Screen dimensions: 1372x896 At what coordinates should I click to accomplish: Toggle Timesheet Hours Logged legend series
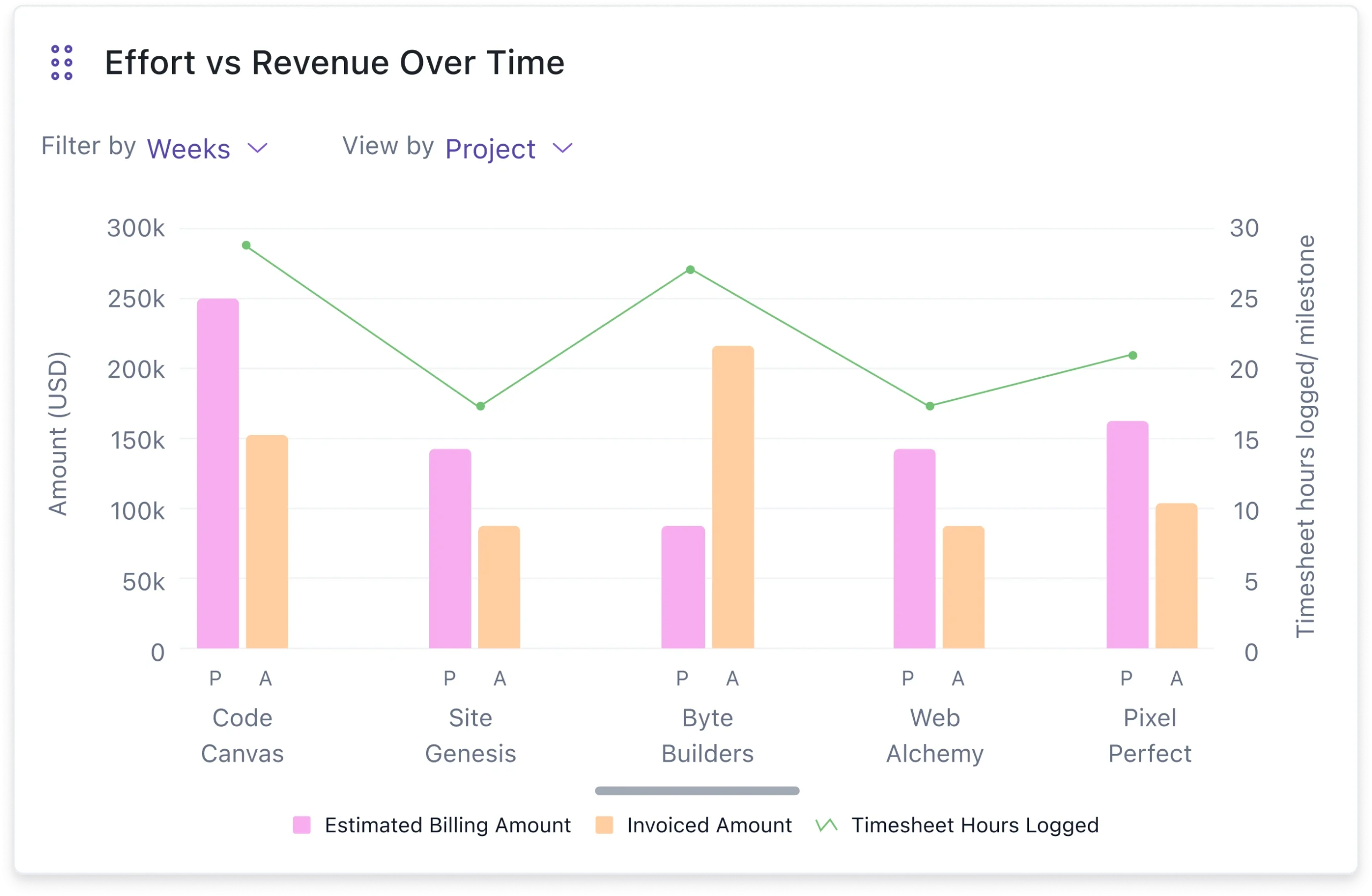tap(975, 825)
